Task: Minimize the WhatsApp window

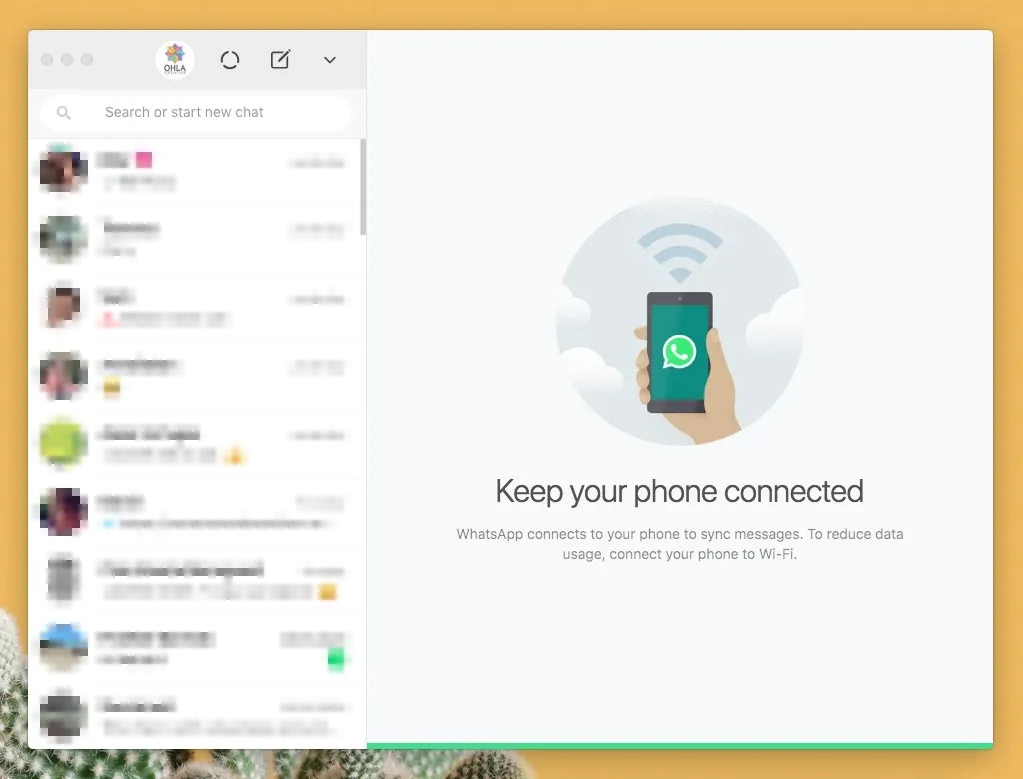Action: click(67, 59)
